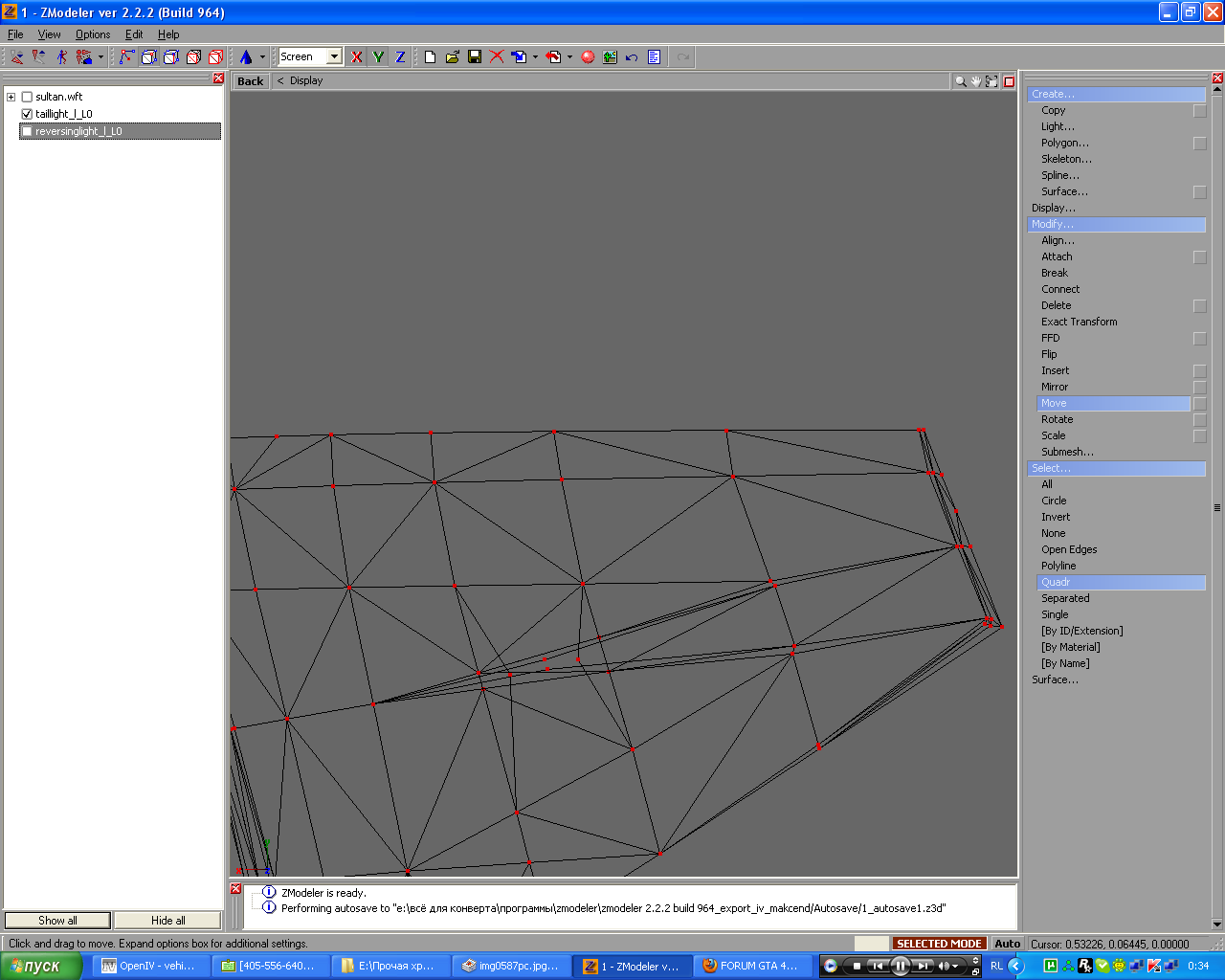Enable the reversinglight_l_L0 checkbox
This screenshot has width=1225, height=980.
click(27, 131)
